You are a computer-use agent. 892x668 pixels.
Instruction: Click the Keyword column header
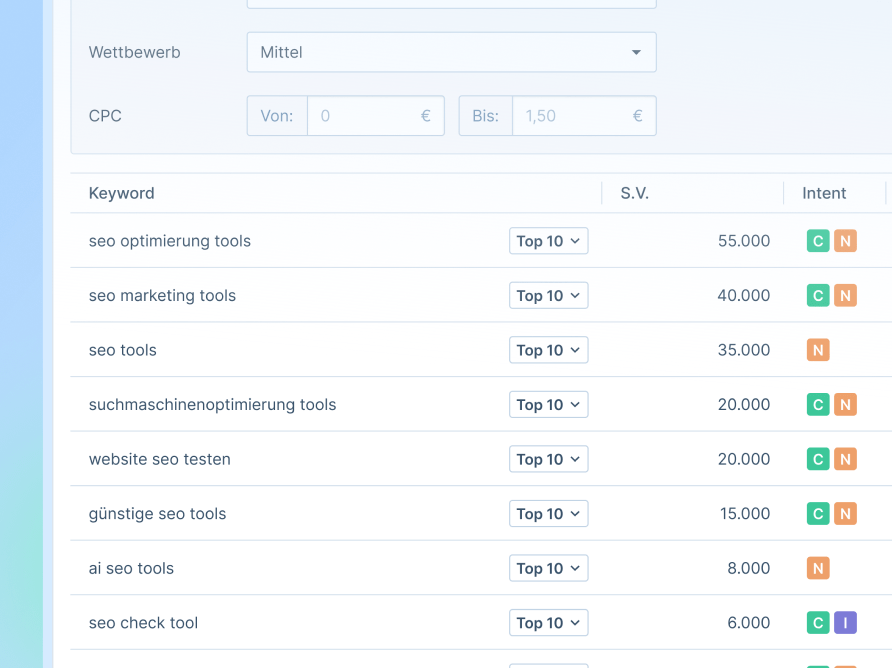pyautogui.click(x=121, y=193)
